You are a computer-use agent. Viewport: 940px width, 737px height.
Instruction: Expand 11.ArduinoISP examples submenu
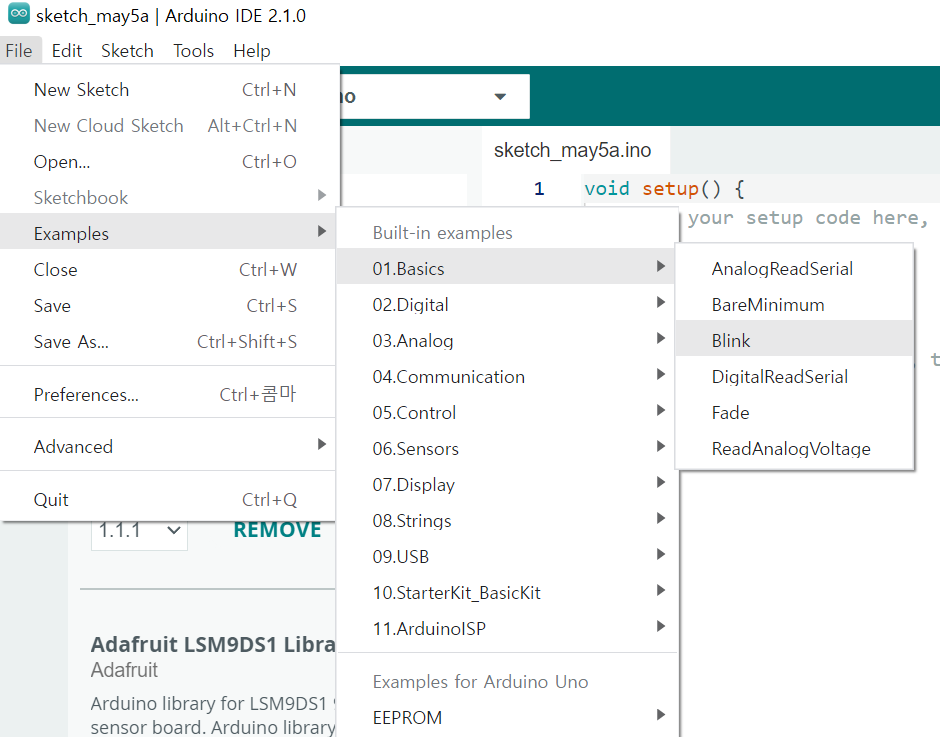tap(507, 628)
